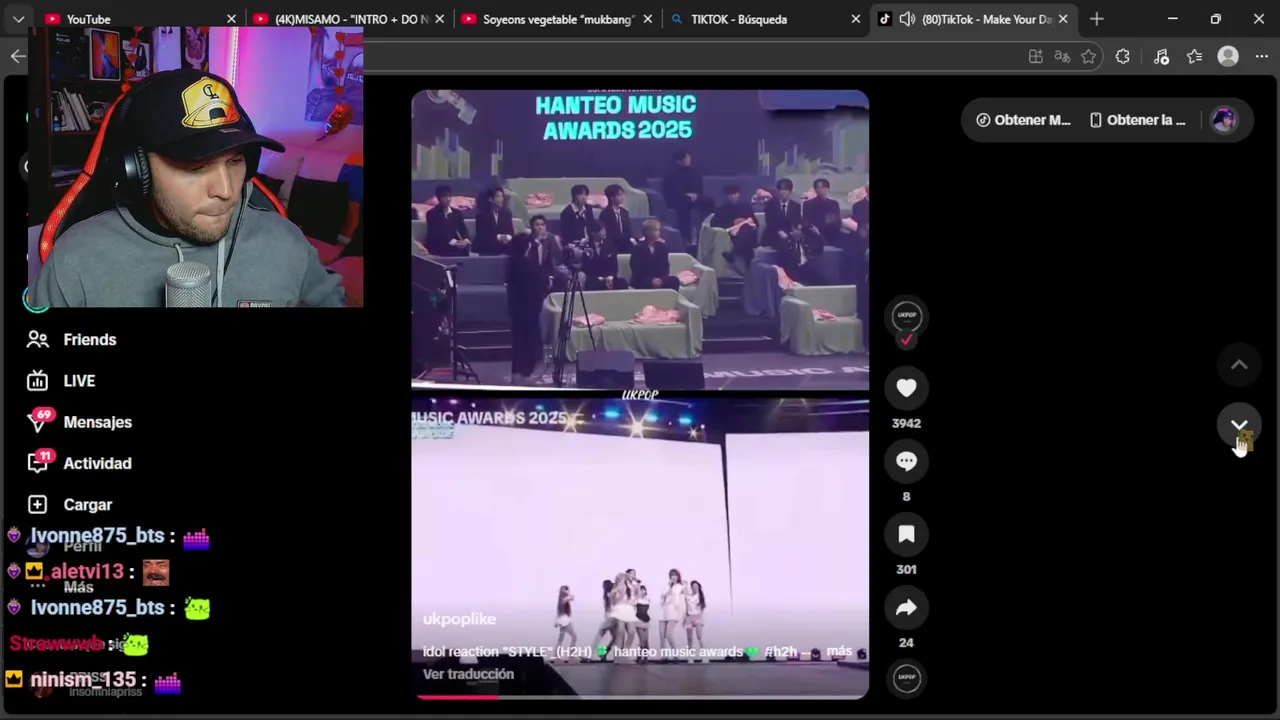Image resolution: width=1280 pixels, height=720 pixels.
Task: Open the tab search dropdown arrow
Action: [x=18, y=19]
